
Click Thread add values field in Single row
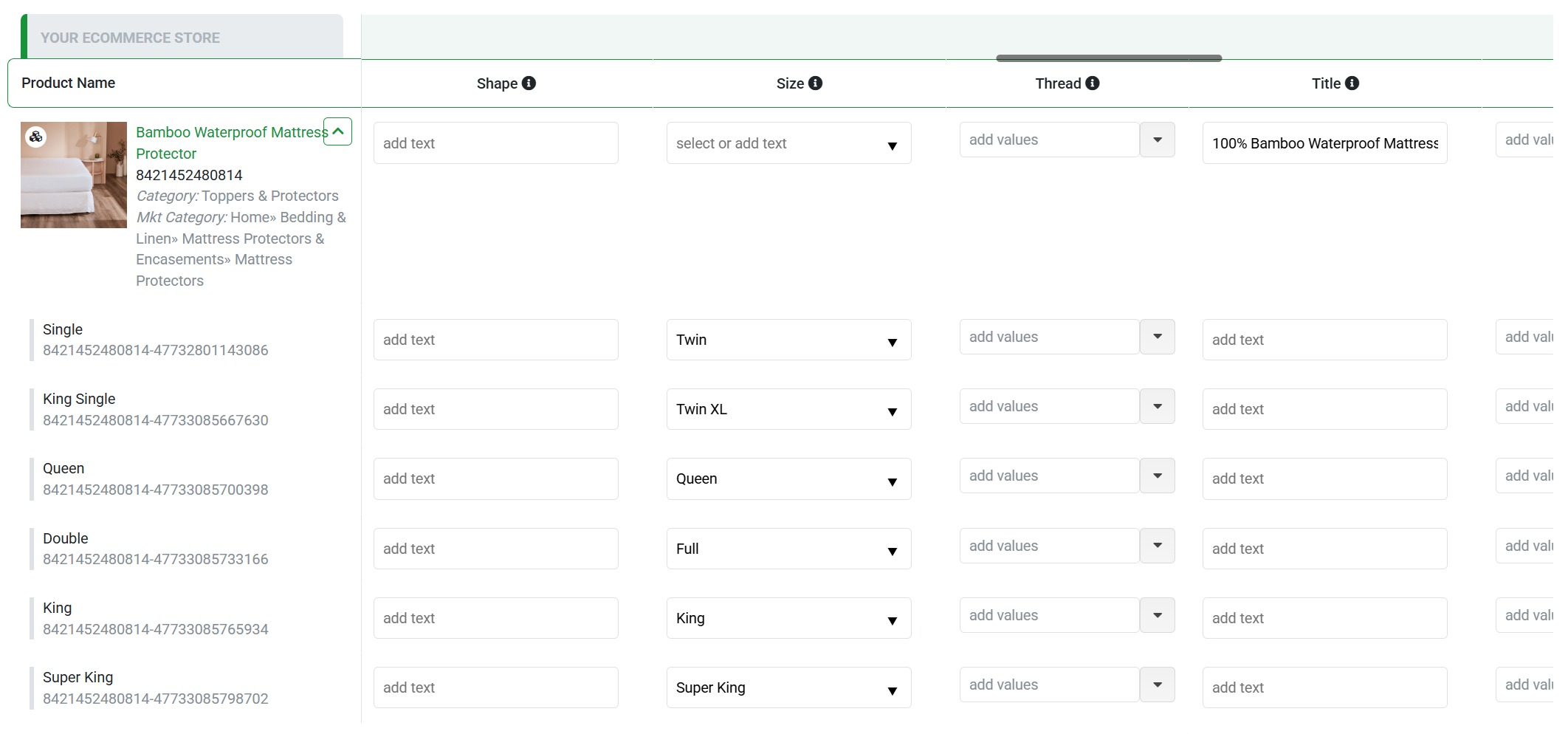(1049, 337)
